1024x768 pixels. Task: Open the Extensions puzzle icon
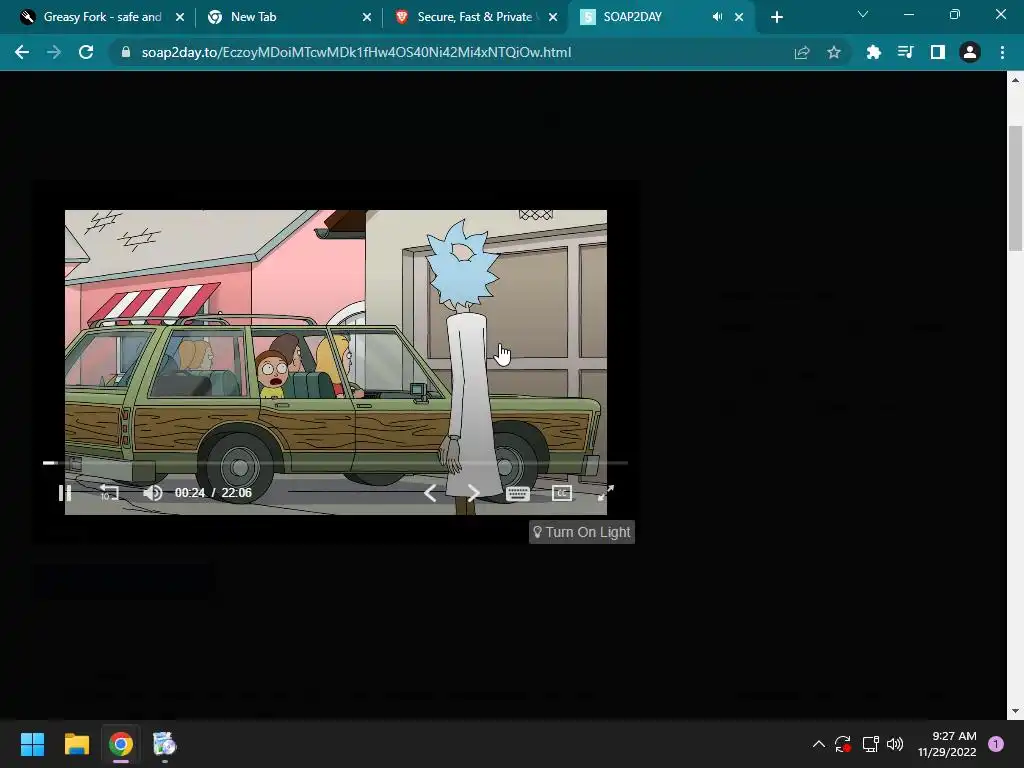[873, 52]
